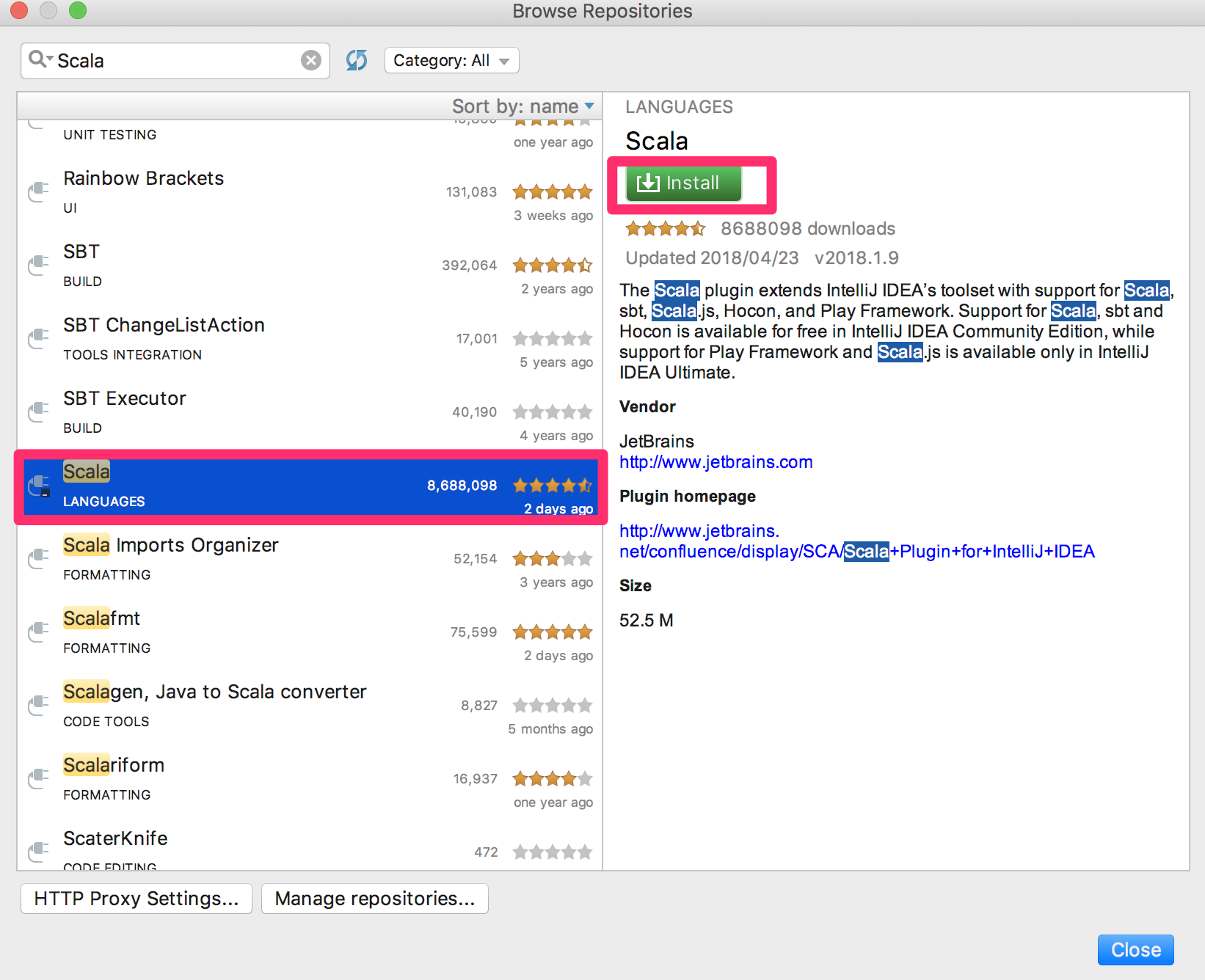Open HTTP Proxy Settings
This screenshot has width=1205, height=980.
(136, 898)
